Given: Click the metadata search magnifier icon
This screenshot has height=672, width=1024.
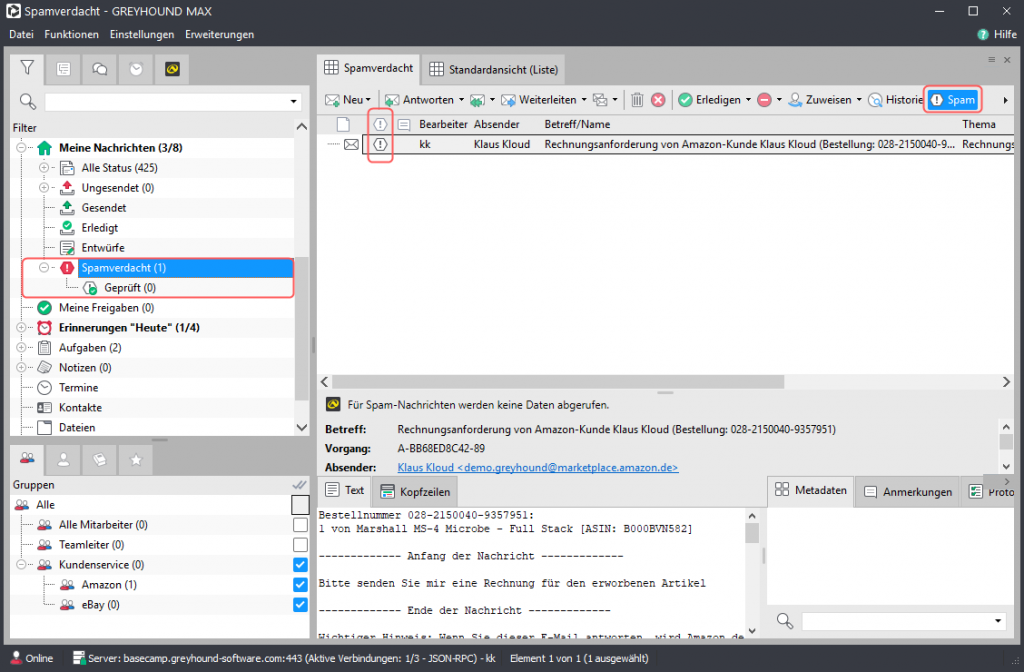Looking at the screenshot, I should coord(785,620).
